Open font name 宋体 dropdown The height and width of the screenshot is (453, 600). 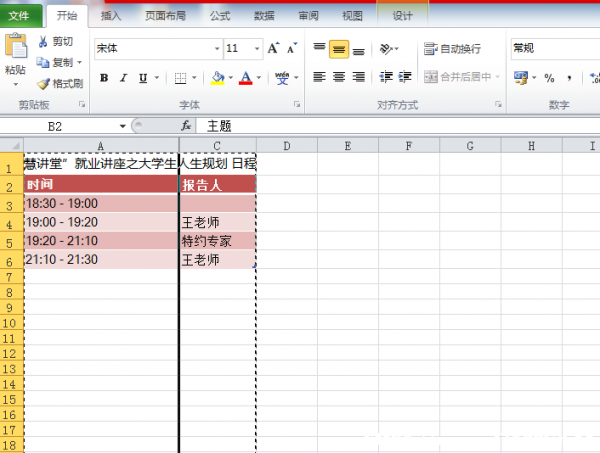[217, 49]
